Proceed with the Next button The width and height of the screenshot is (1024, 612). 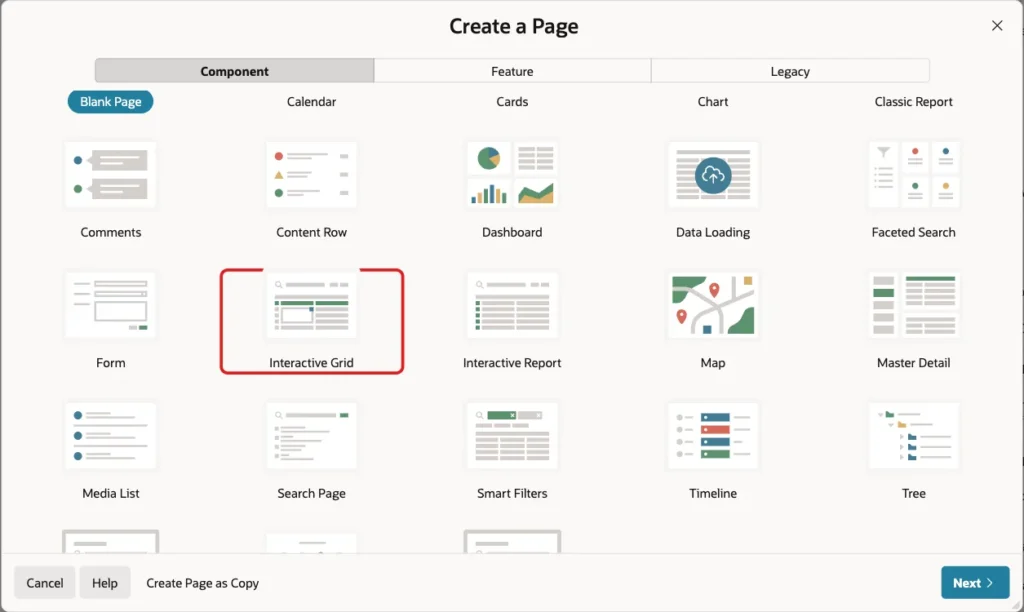(x=975, y=583)
